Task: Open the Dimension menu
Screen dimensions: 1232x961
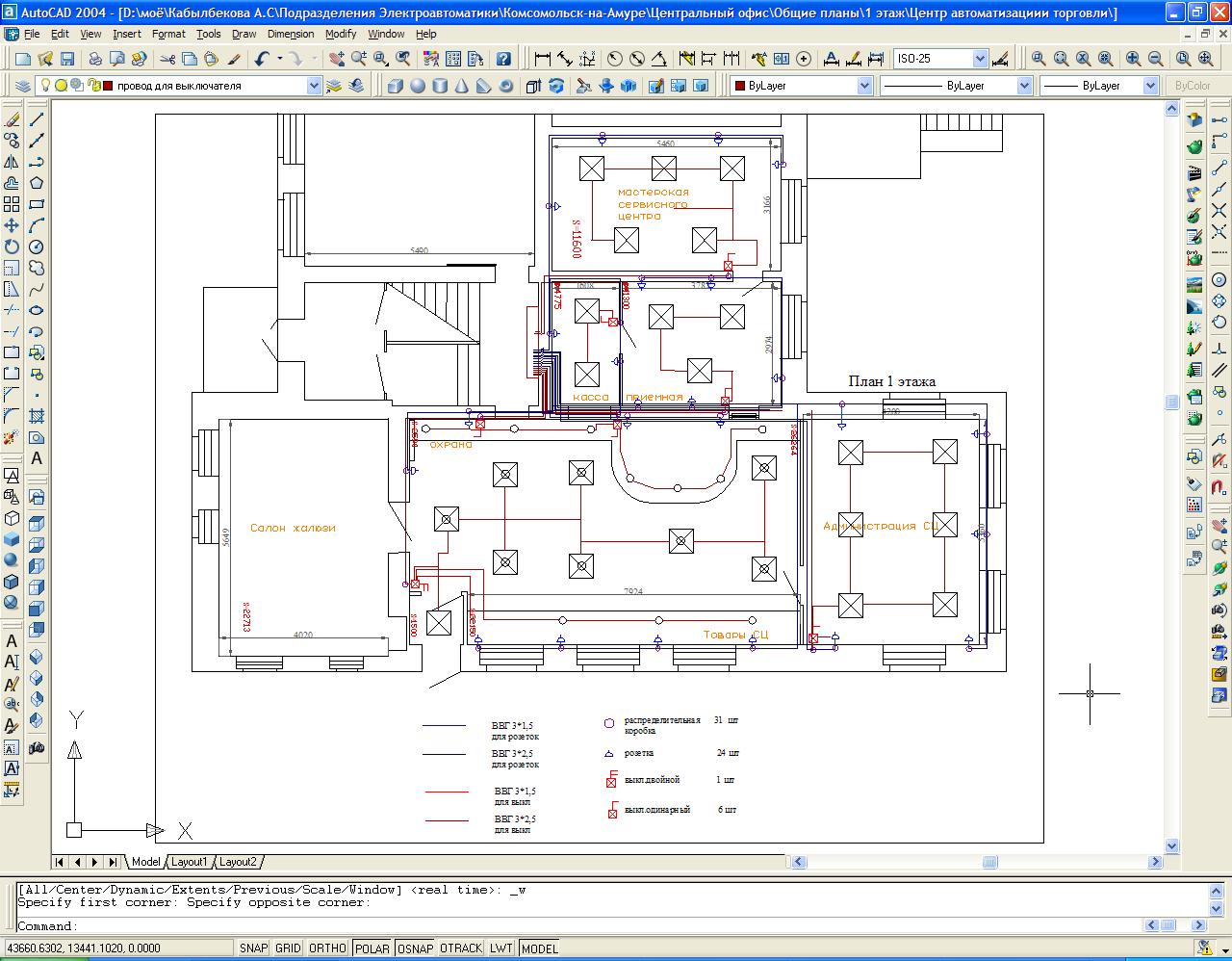Action: click(290, 34)
